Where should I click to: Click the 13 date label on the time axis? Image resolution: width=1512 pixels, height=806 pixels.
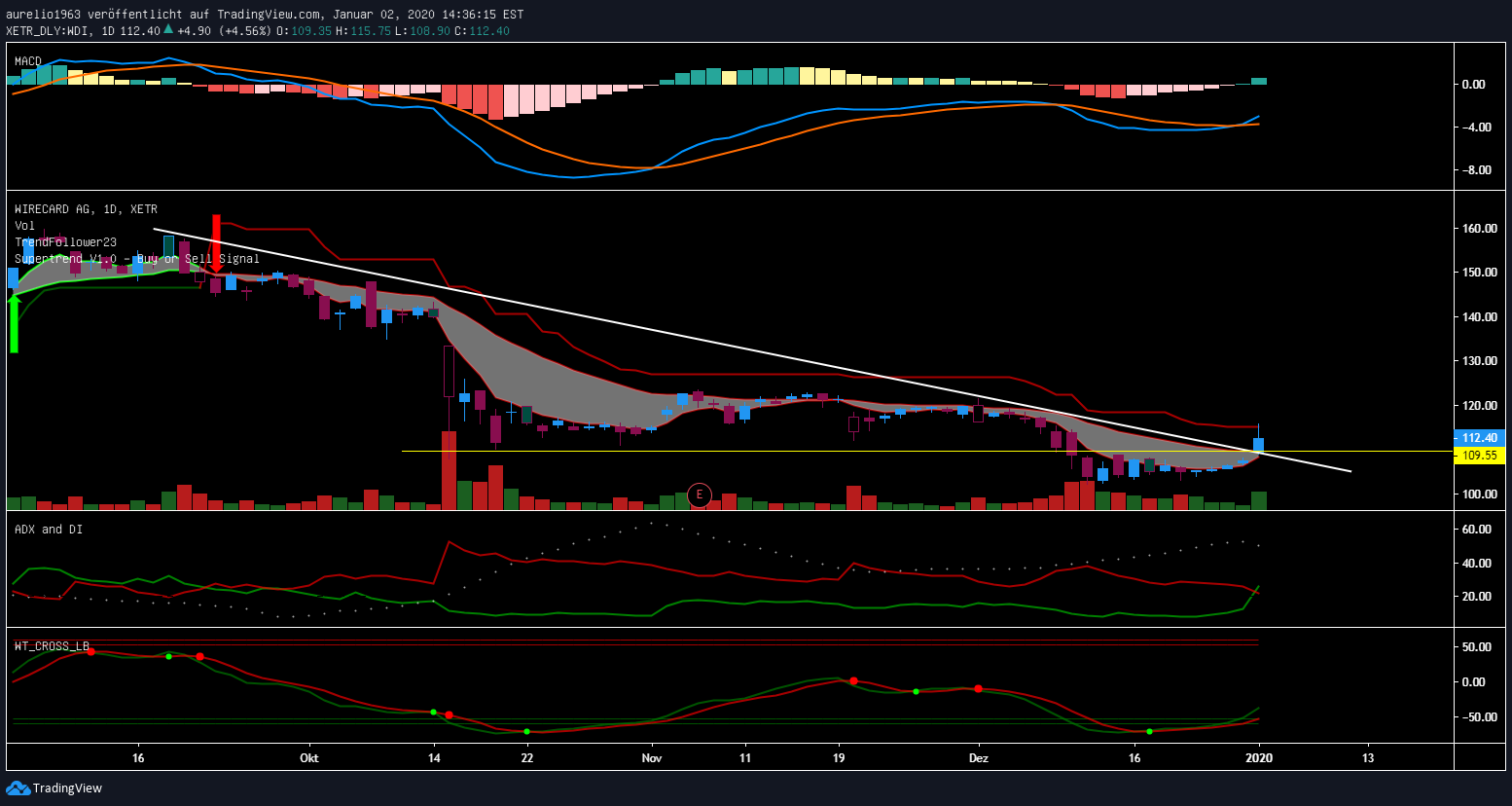click(x=1368, y=758)
